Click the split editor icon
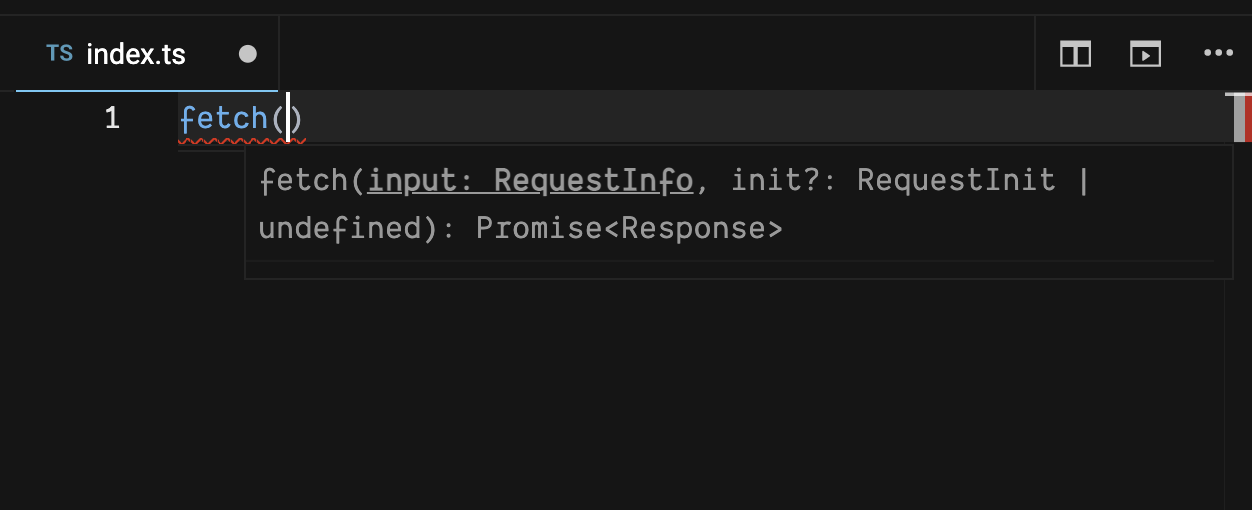This screenshot has width=1252, height=510. click(1075, 54)
